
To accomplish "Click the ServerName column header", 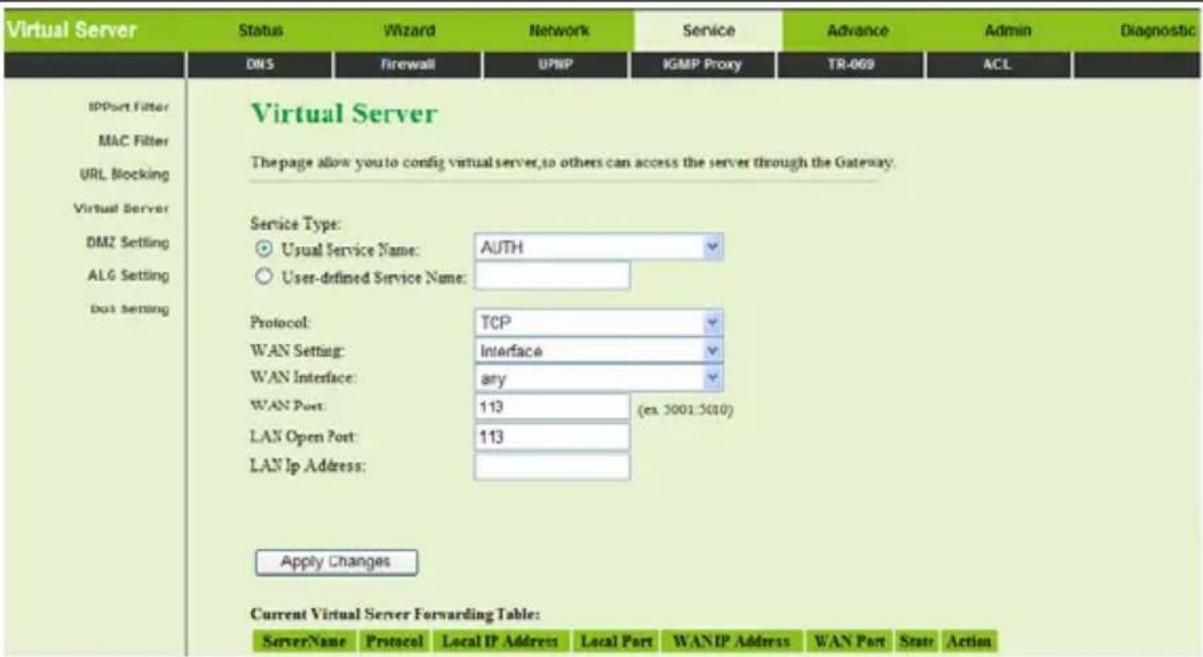I will (x=303, y=640).
